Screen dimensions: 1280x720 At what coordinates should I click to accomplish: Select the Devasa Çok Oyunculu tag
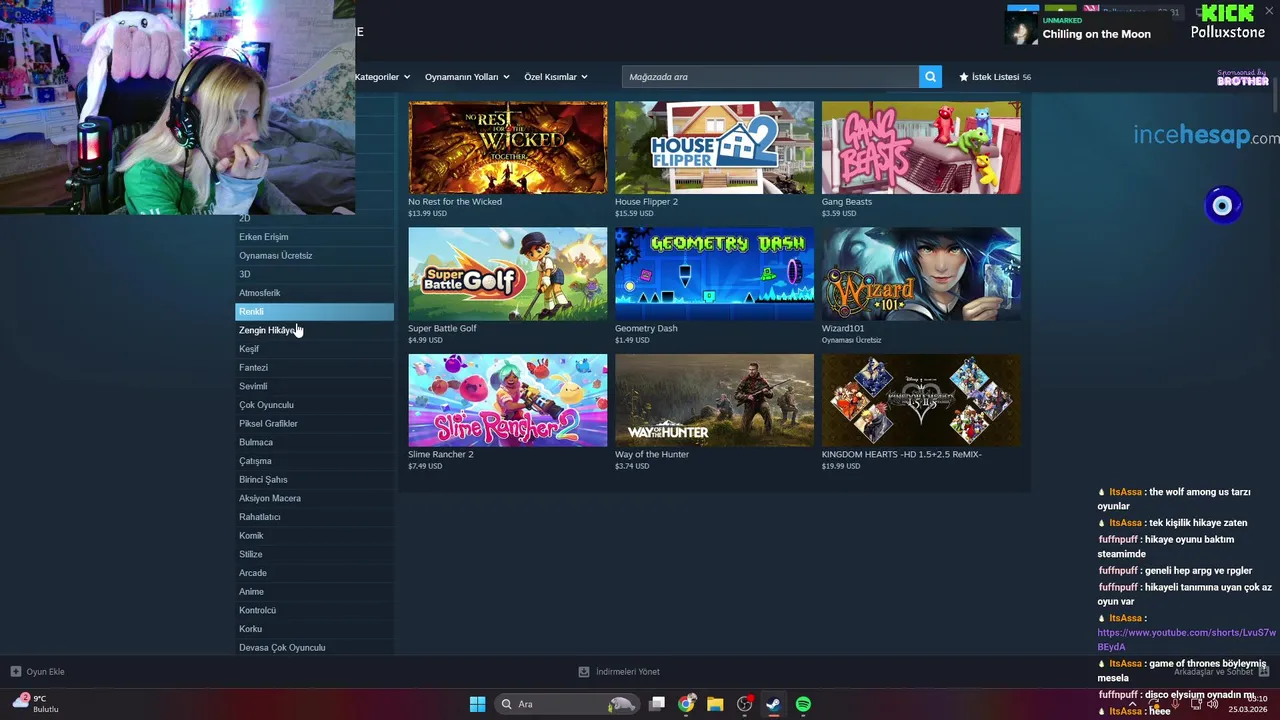[314, 648]
